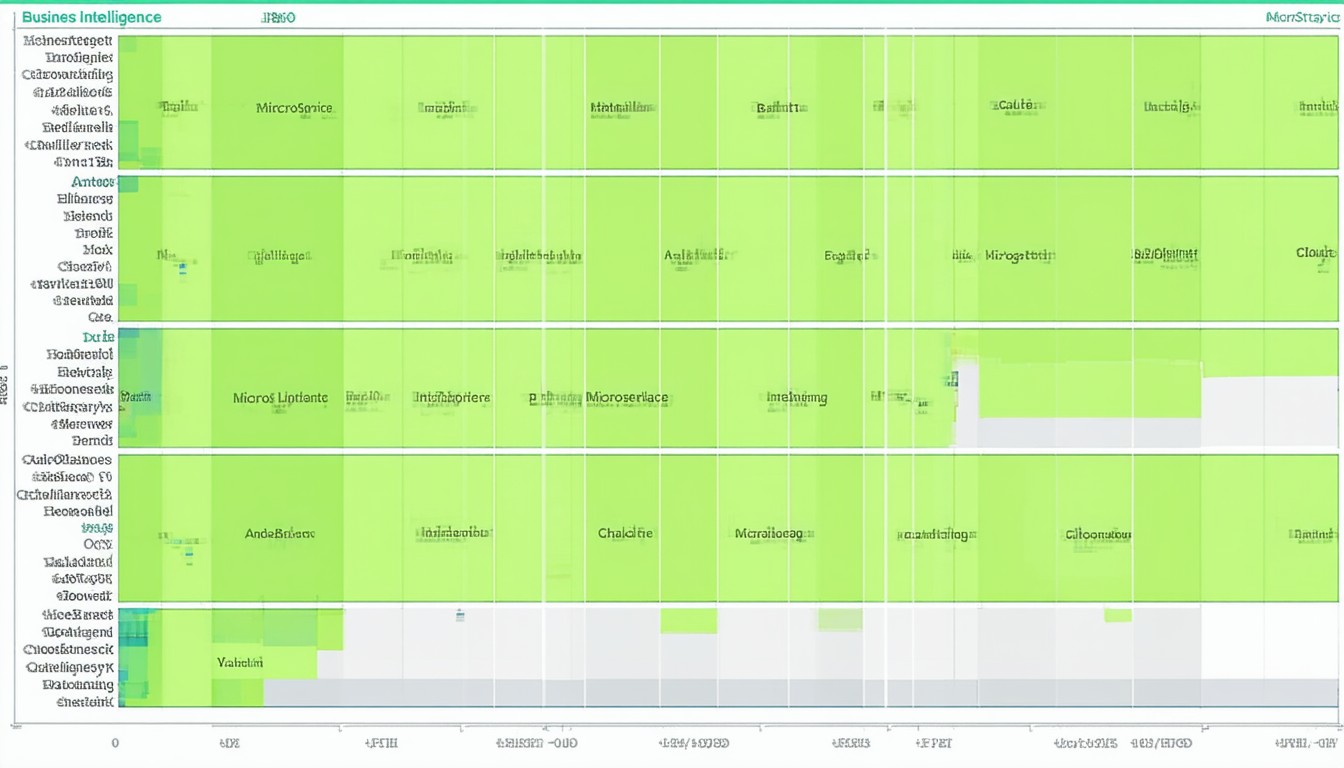Open the MonSttayic link at top right

[x=1300, y=17]
